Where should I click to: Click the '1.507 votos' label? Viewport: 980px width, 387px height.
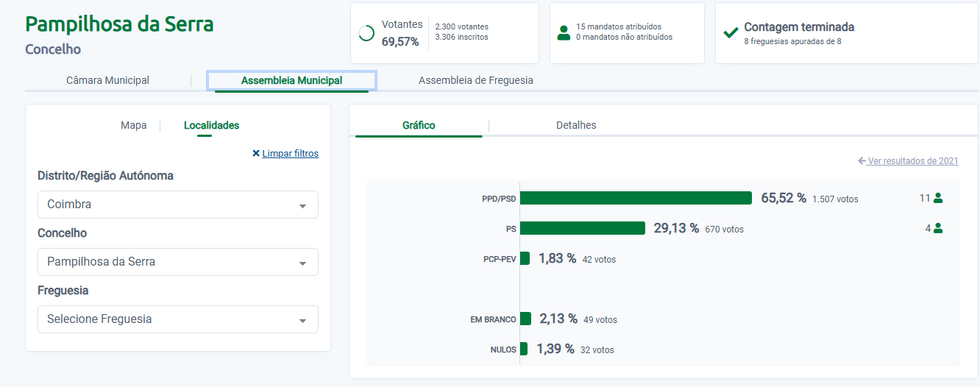(x=836, y=199)
